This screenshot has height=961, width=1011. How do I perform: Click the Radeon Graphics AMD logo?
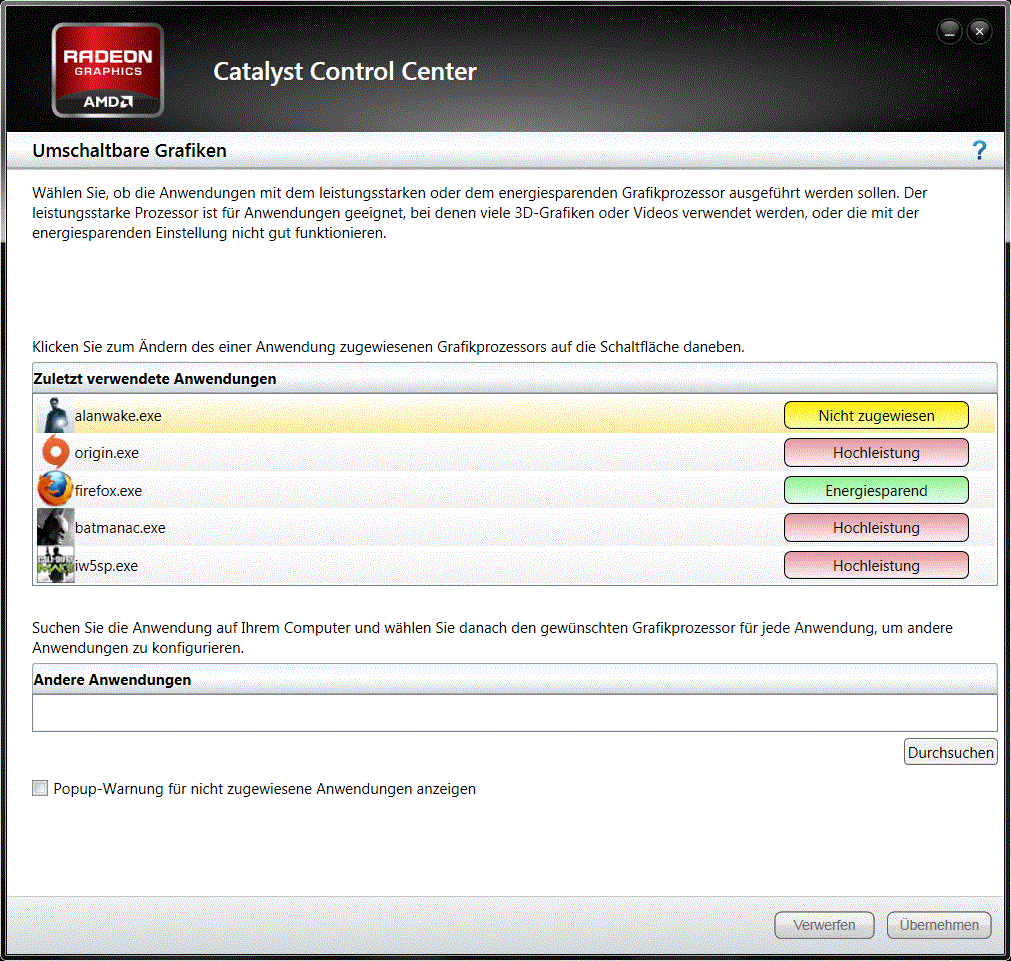(x=108, y=70)
